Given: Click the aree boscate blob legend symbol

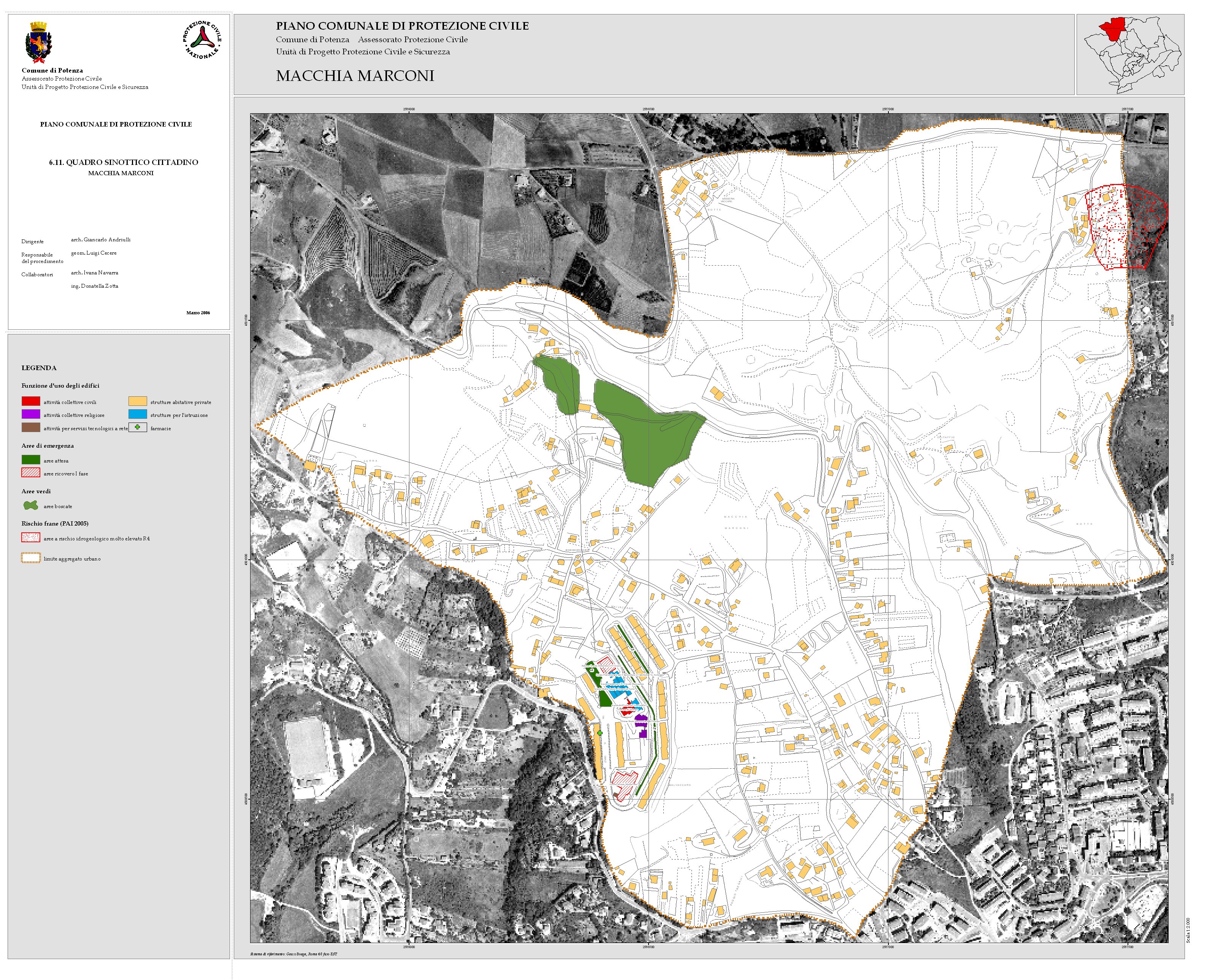Looking at the screenshot, I should (x=30, y=505).
